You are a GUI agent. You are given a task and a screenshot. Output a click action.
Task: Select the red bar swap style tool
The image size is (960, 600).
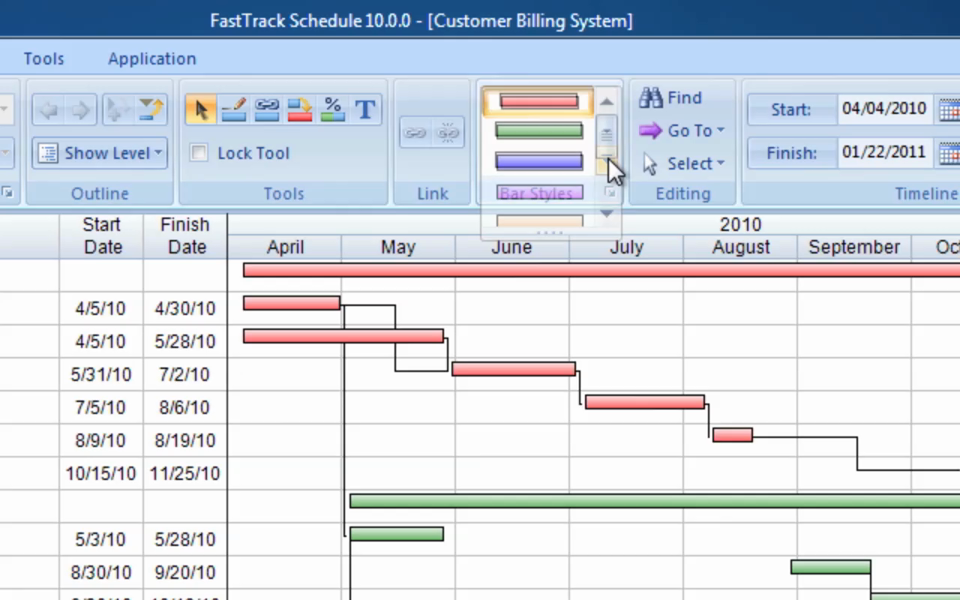point(300,110)
